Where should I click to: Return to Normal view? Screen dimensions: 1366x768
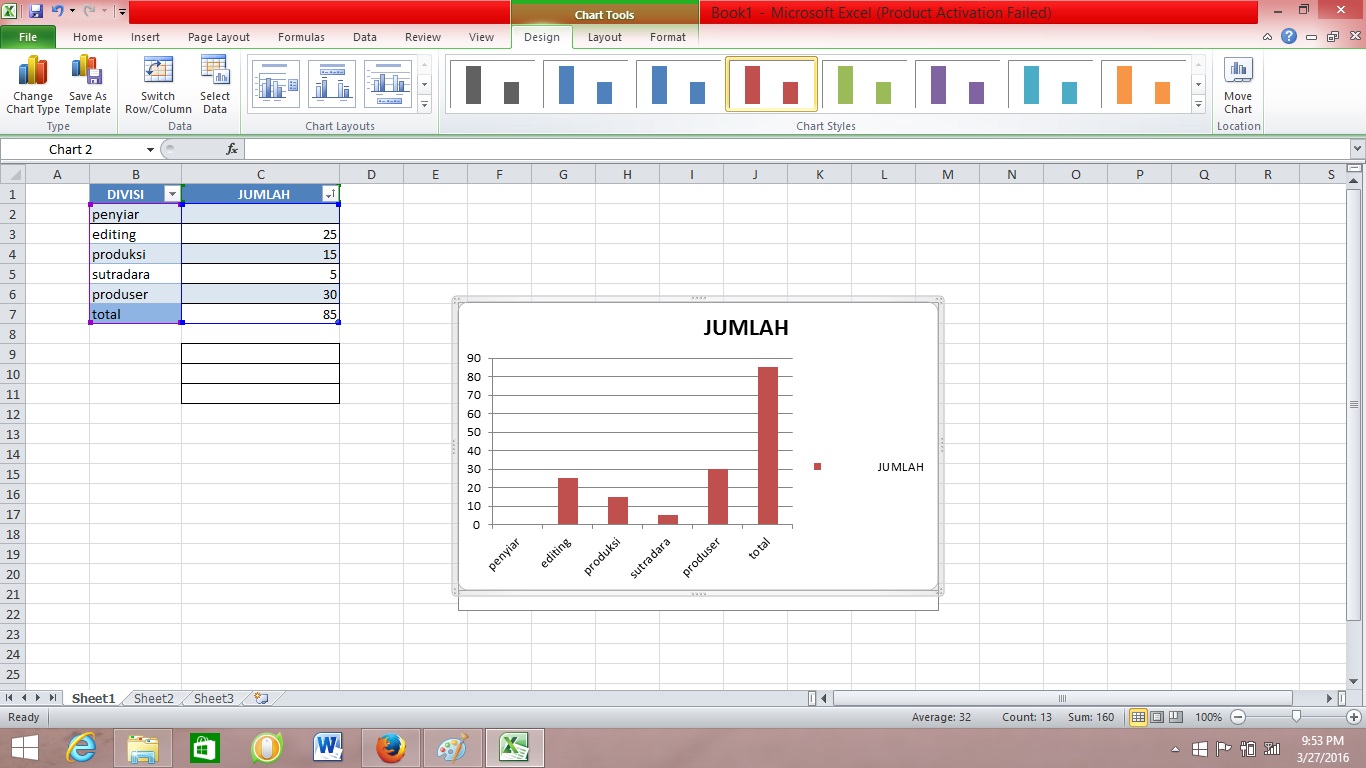pos(1137,717)
